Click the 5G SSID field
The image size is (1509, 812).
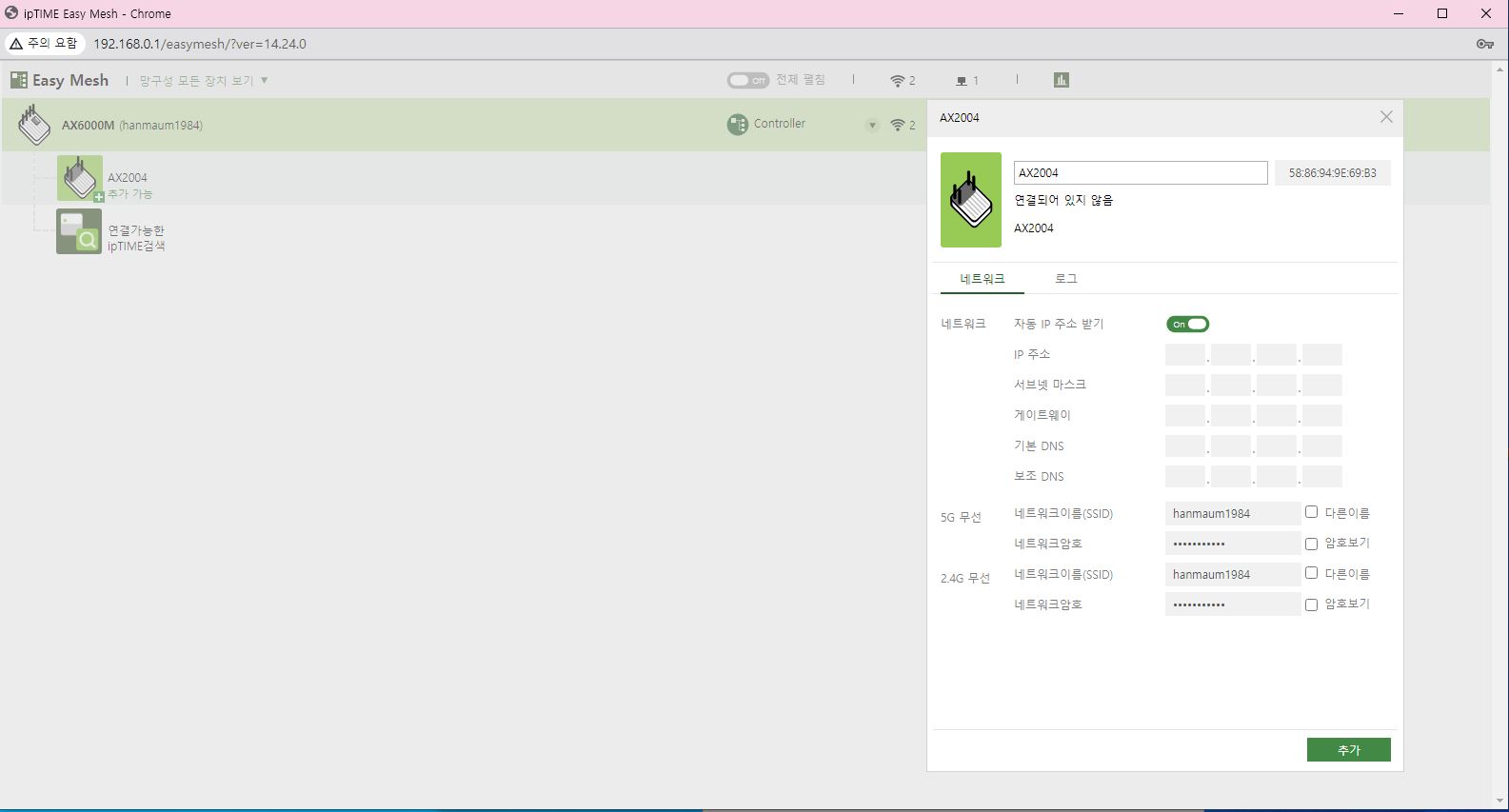[x=1233, y=513]
